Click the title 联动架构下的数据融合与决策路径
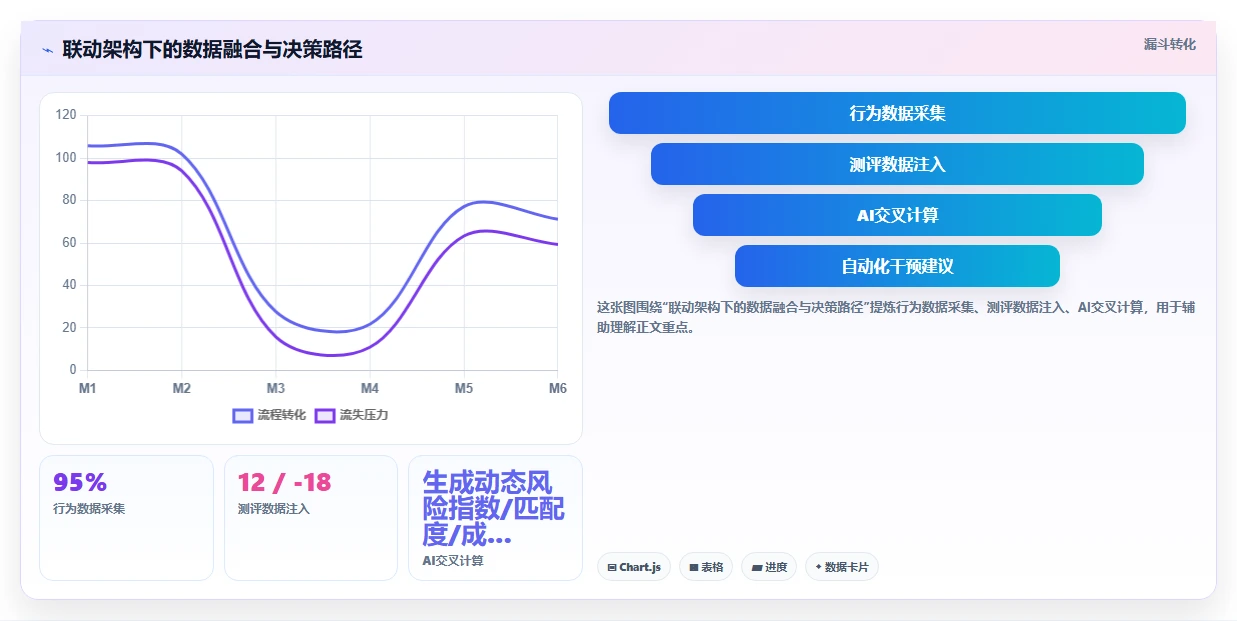 tap(212, 49)
